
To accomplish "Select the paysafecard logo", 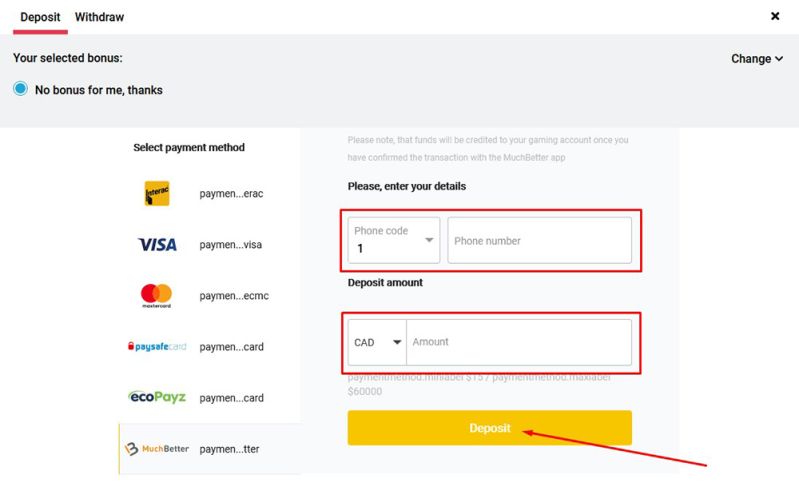I will click(x=157, y=347).
